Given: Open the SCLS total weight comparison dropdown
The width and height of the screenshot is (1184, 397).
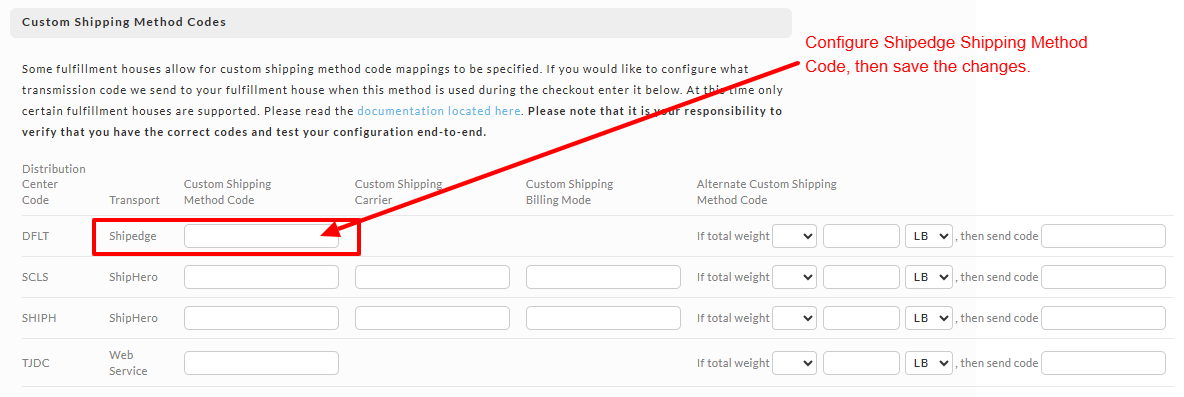Looking at the screenshot, I should (x=795, y=277).
